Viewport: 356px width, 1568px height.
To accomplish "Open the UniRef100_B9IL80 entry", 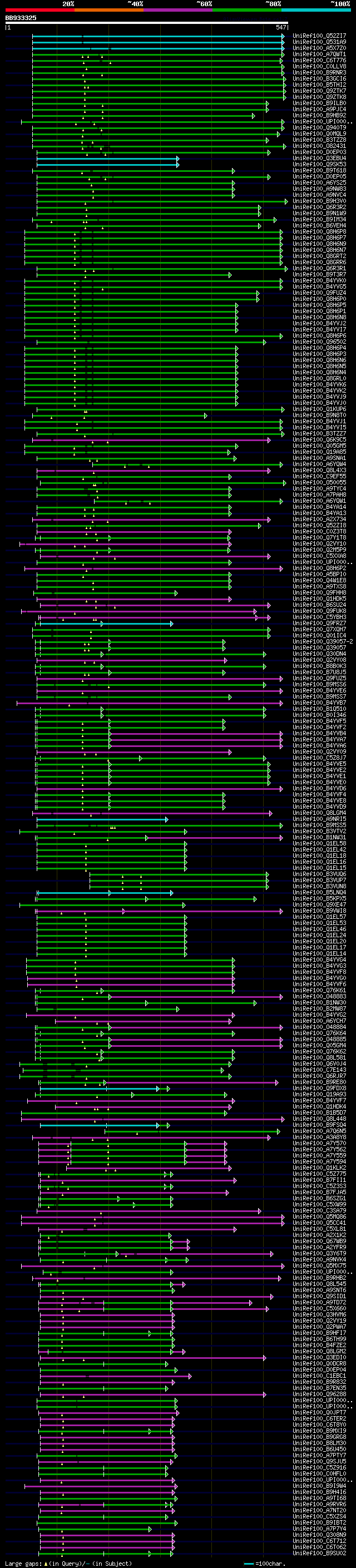I will [x=319, y=103].
